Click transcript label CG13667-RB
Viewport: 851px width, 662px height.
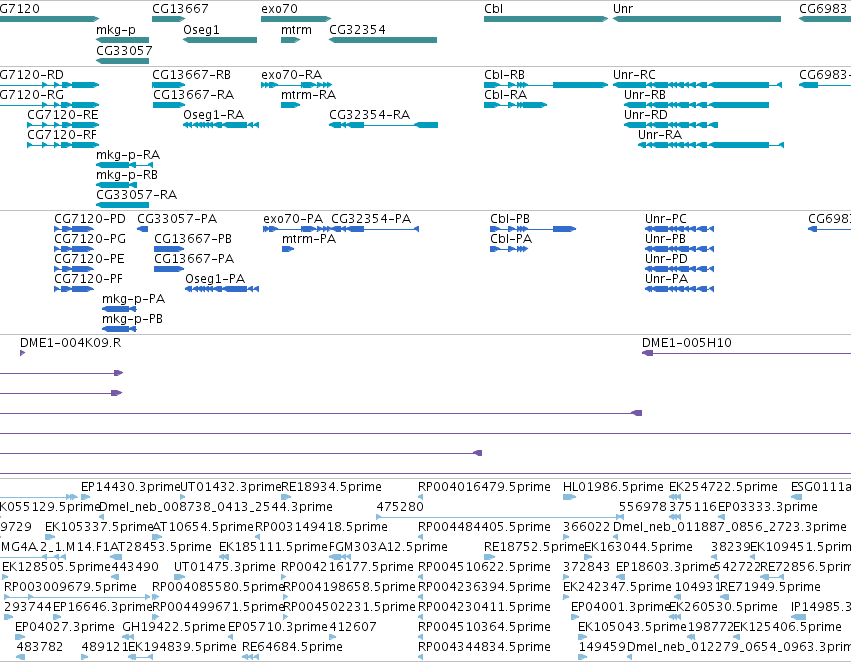tap(192, 74)
